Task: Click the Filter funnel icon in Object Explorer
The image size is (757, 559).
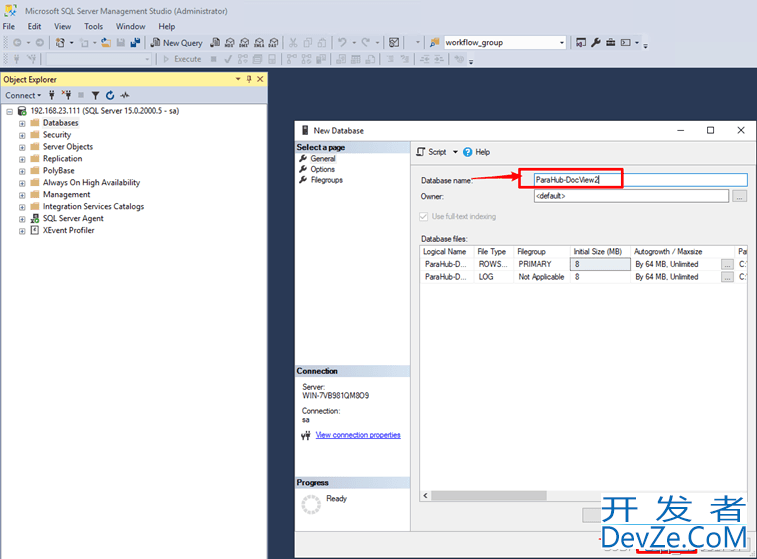Action: 96,95
